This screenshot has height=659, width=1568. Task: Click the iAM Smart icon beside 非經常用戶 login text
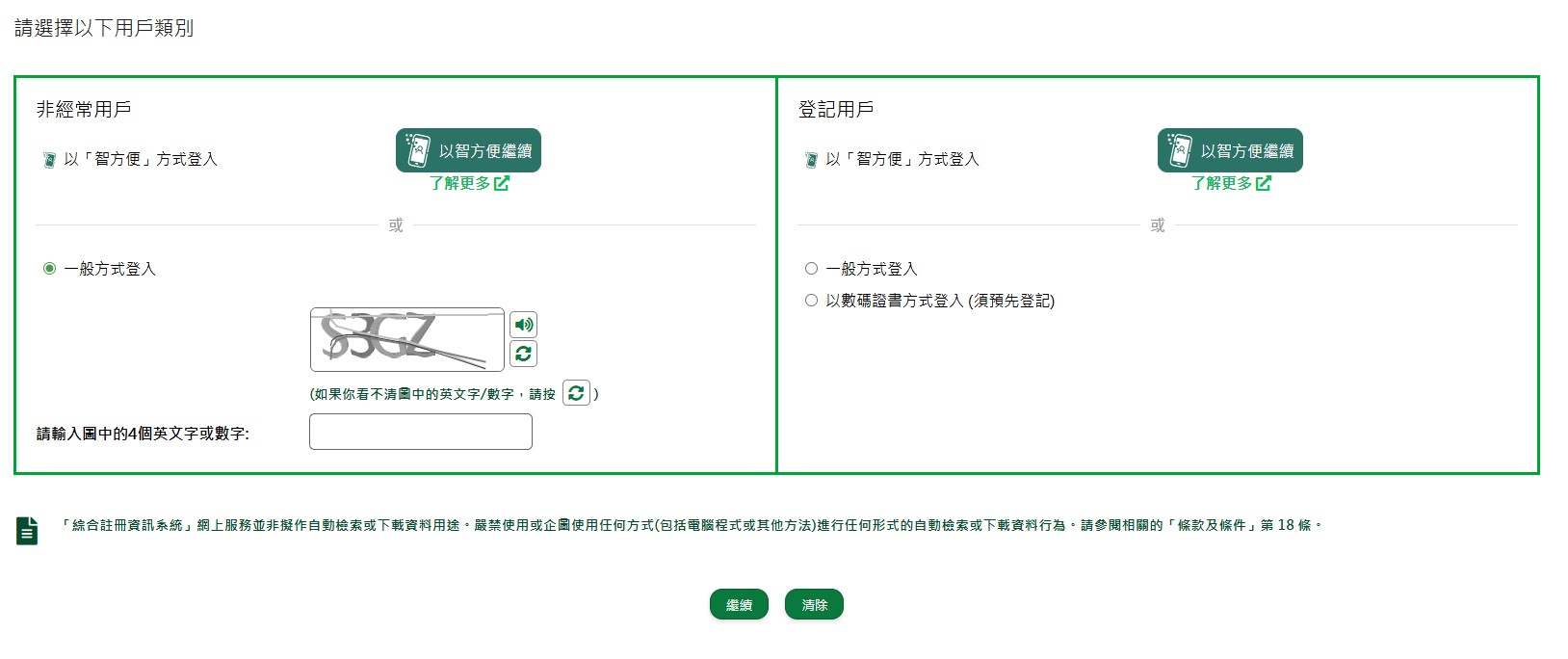point(50,159)
